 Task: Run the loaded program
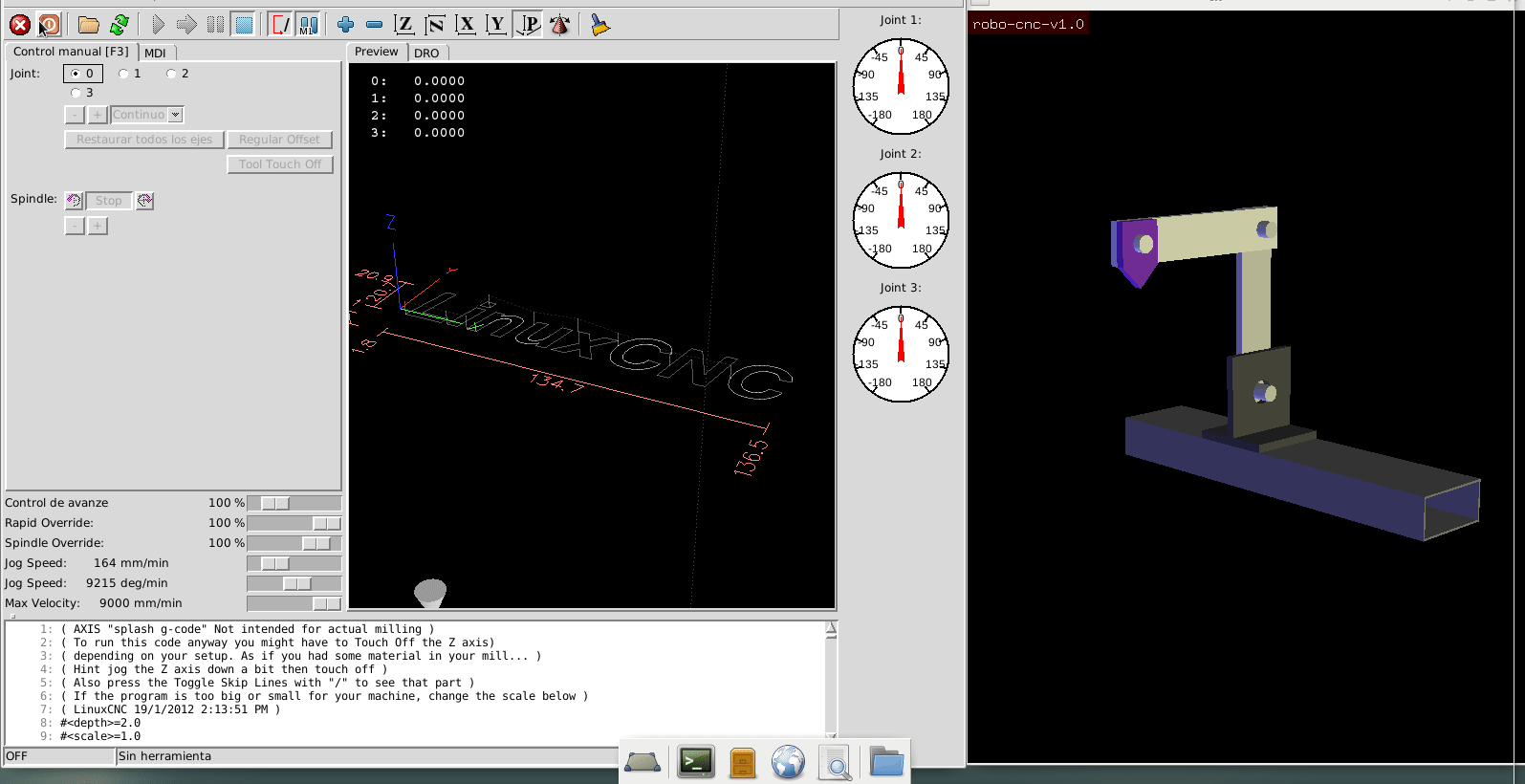point(159,25)
